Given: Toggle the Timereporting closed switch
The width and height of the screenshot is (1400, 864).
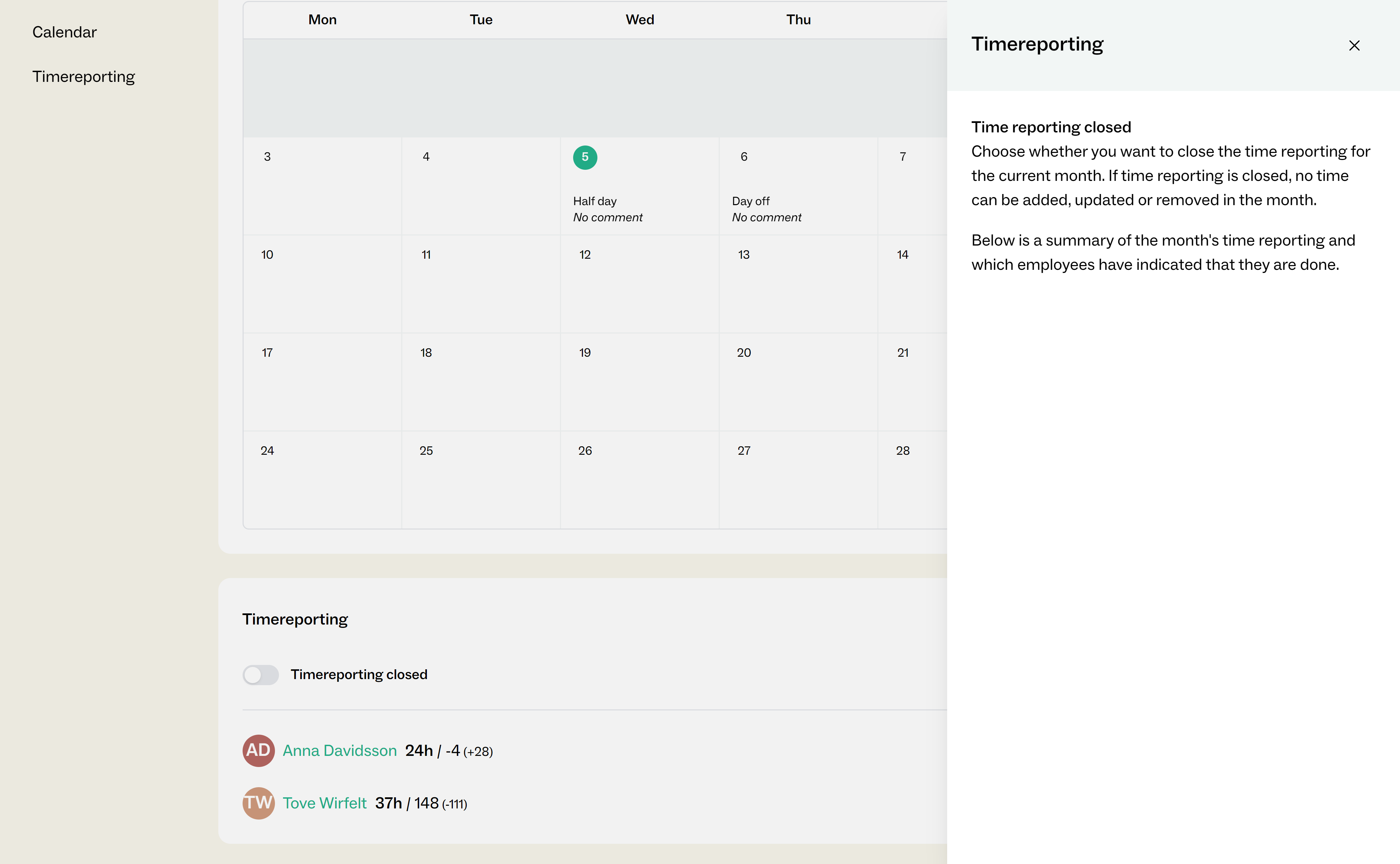Looking at the screenshot, I should pyautogui.click(x=260, y=675).
